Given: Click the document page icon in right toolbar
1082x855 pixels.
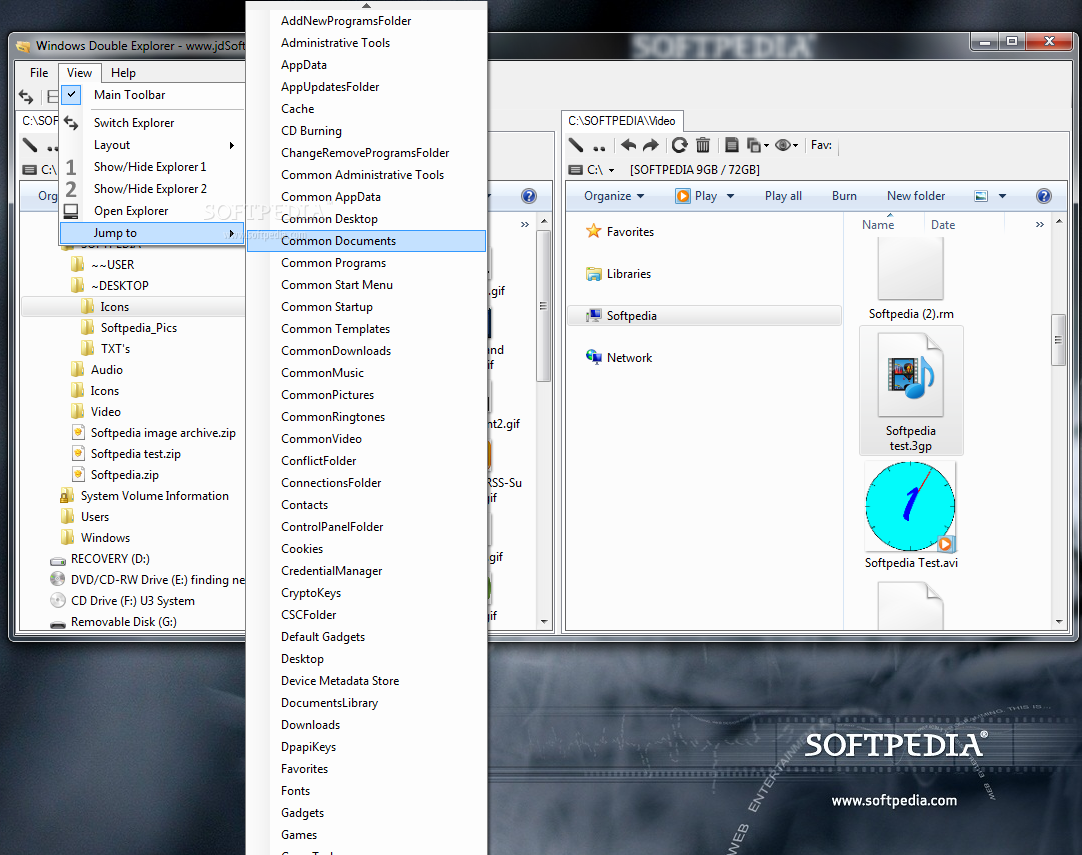Looking at the screenshot, I should [x=731, y=145].
